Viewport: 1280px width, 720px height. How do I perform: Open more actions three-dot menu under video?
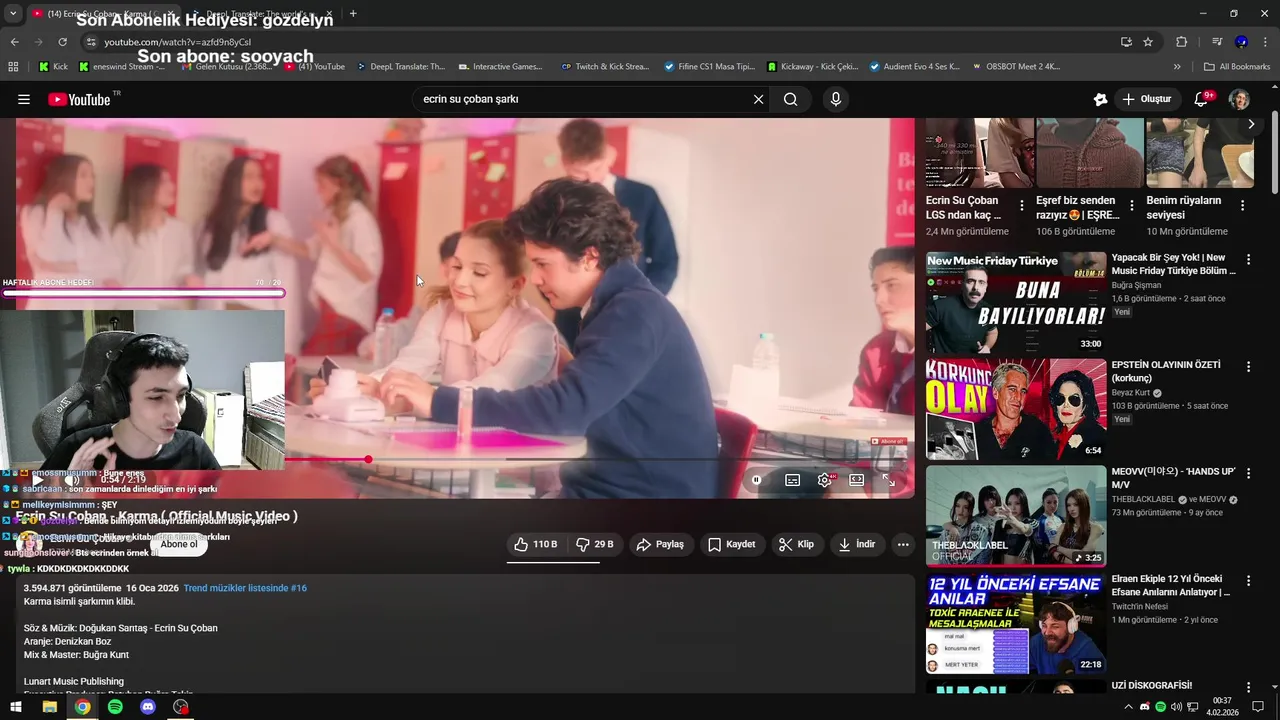[x=903, y=544]
